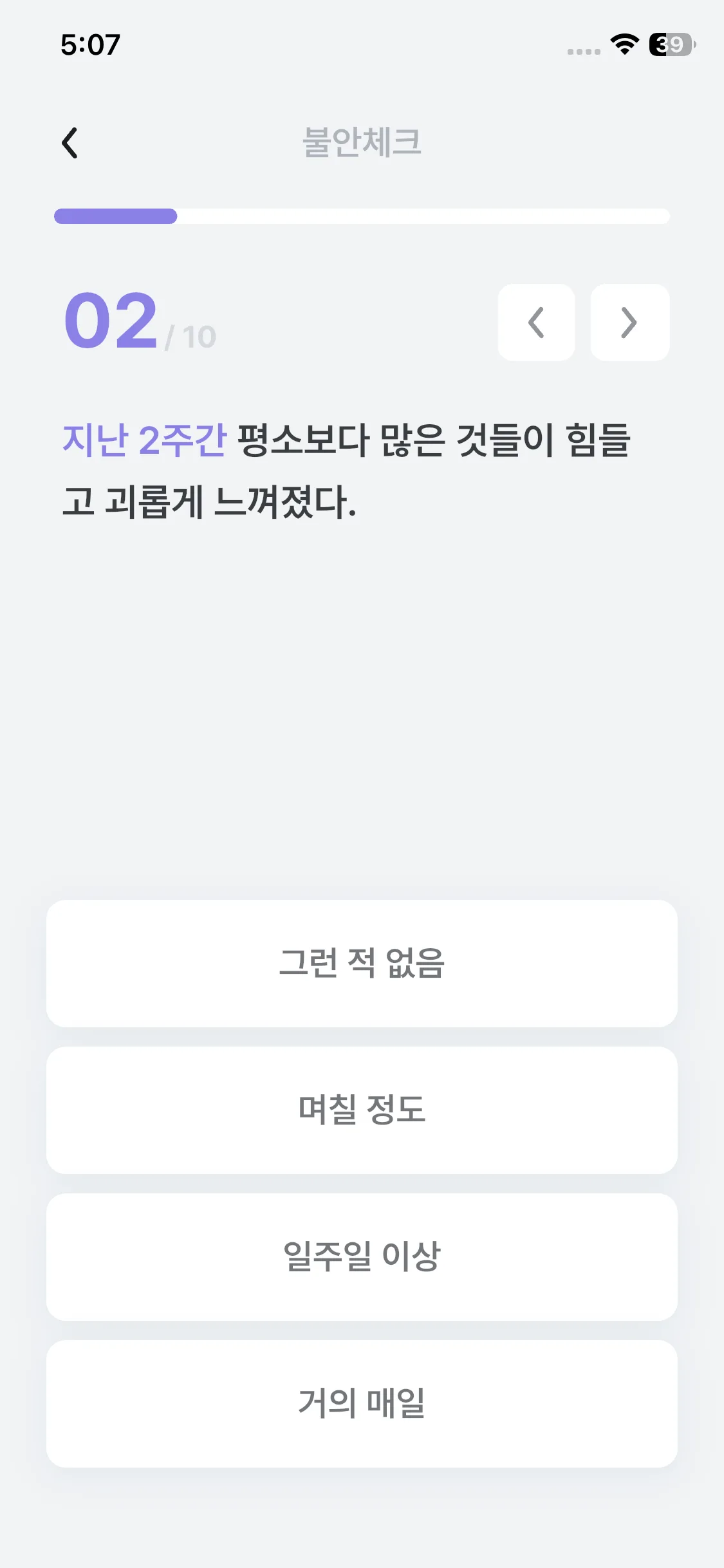
Task: Tap the cellular signal dots
Action: [584, 51]
